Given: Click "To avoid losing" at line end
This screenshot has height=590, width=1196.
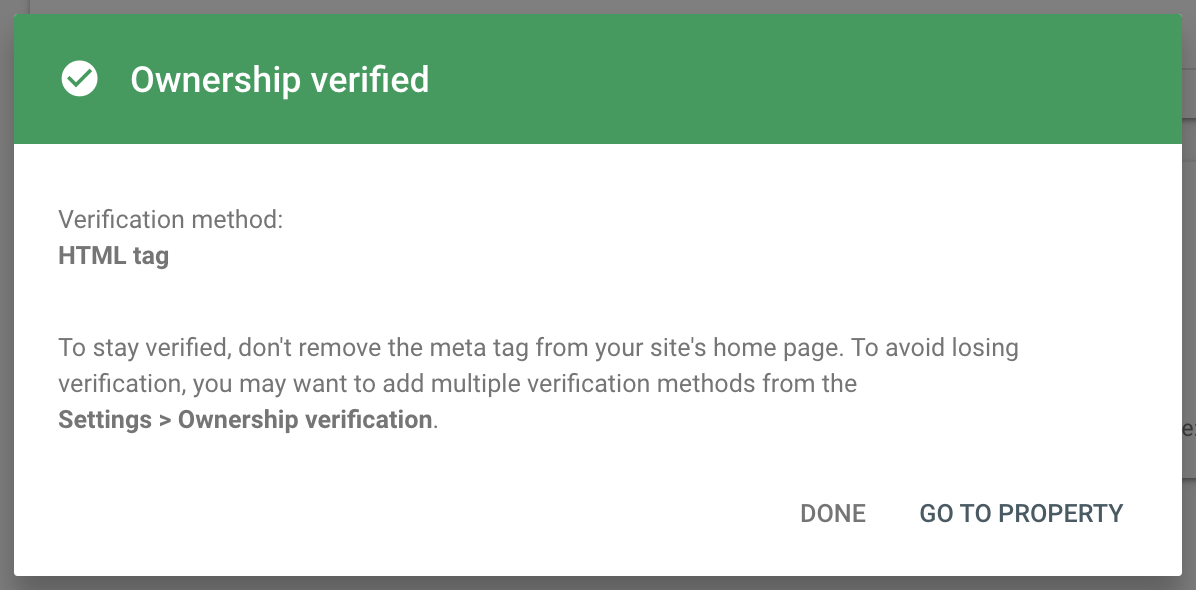Looking at the screenshot, I should pyautogui.click(x=941, y=348).
